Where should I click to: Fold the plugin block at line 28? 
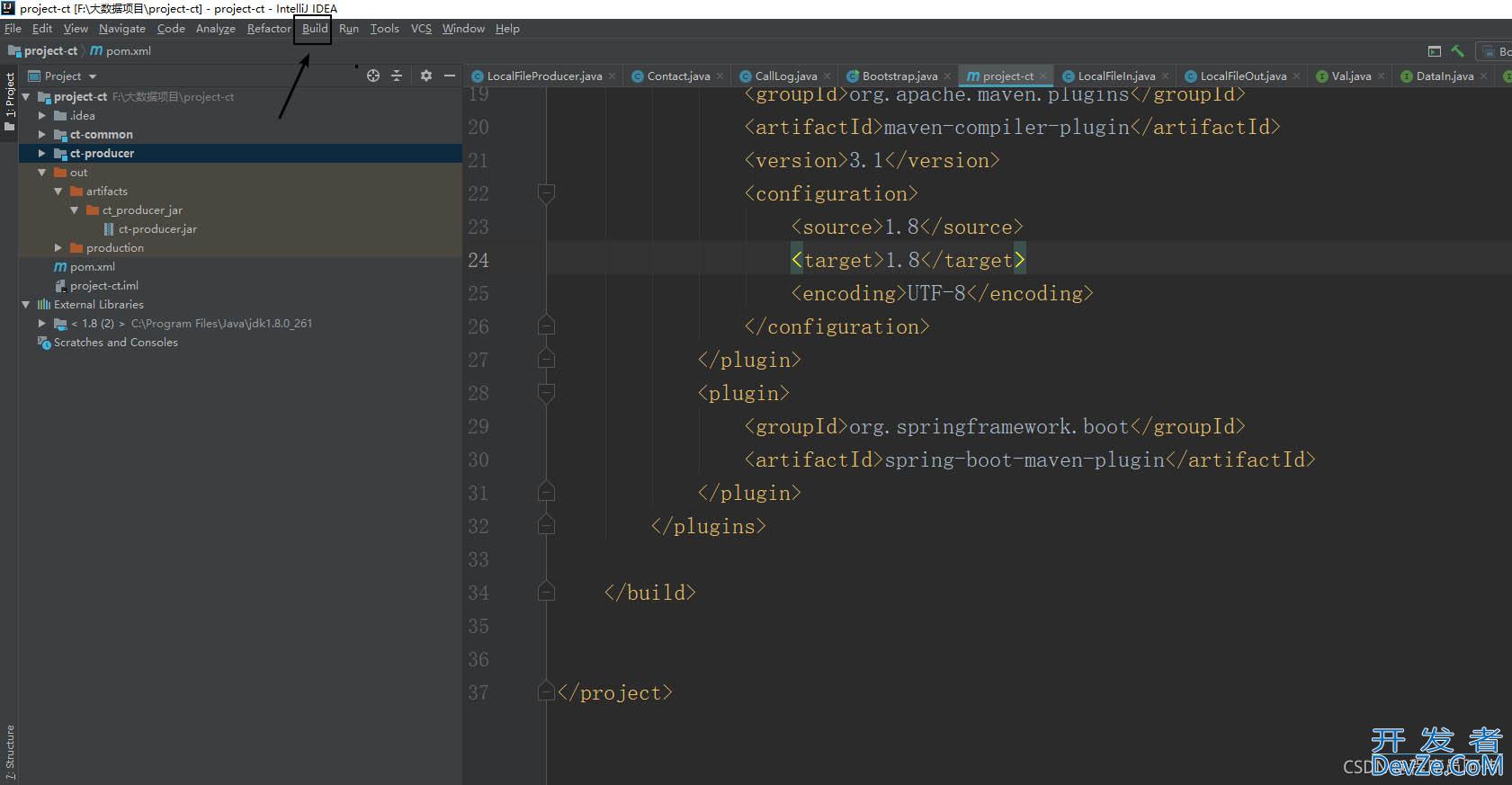pos(546,393)
